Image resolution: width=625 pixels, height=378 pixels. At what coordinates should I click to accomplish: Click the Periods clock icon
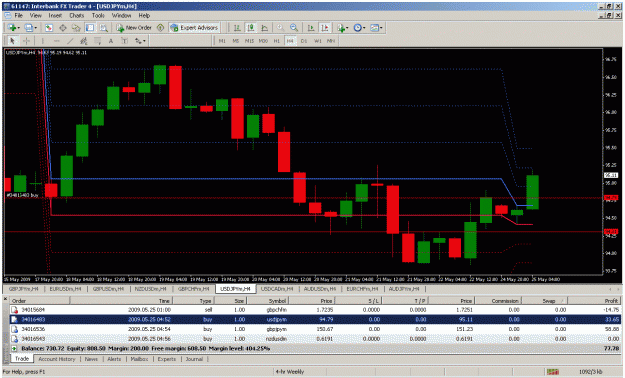[358, 28]
